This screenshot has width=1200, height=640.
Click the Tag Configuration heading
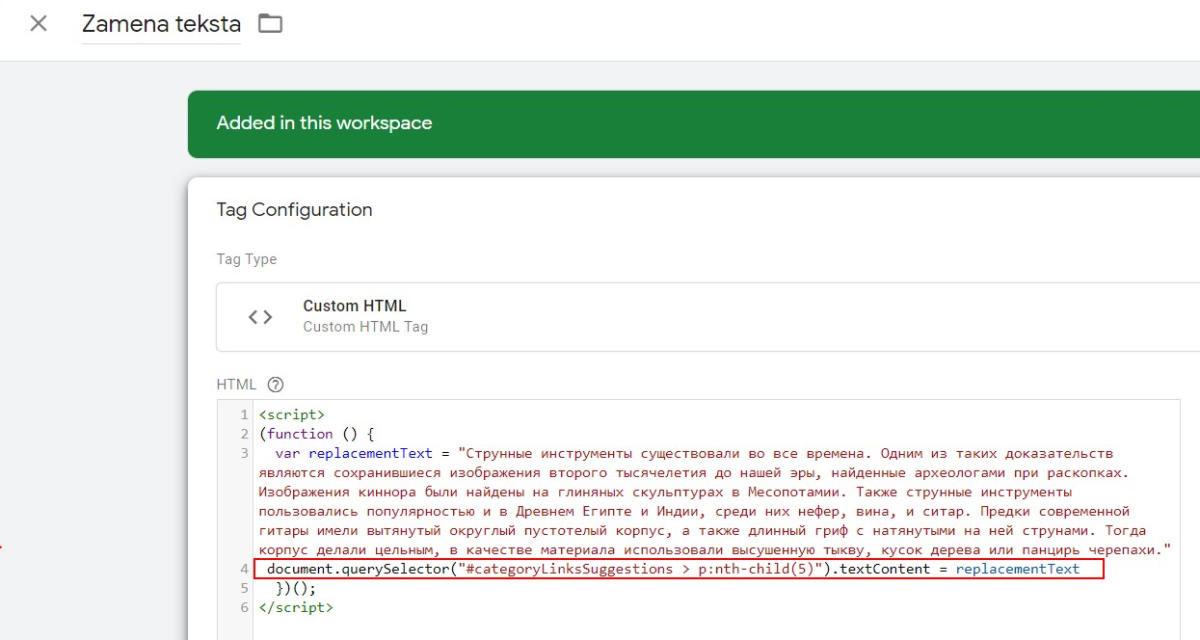(x=294, y=210)
